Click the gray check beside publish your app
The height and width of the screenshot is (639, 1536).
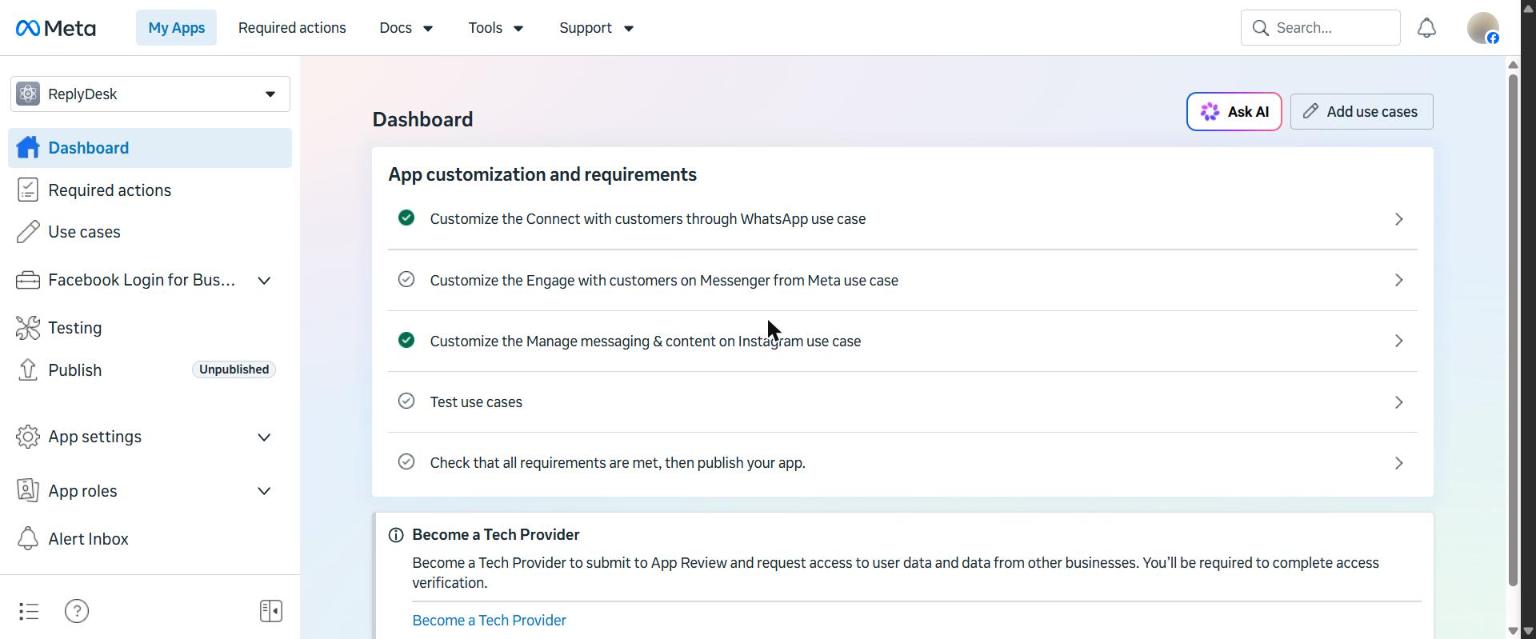406,462
